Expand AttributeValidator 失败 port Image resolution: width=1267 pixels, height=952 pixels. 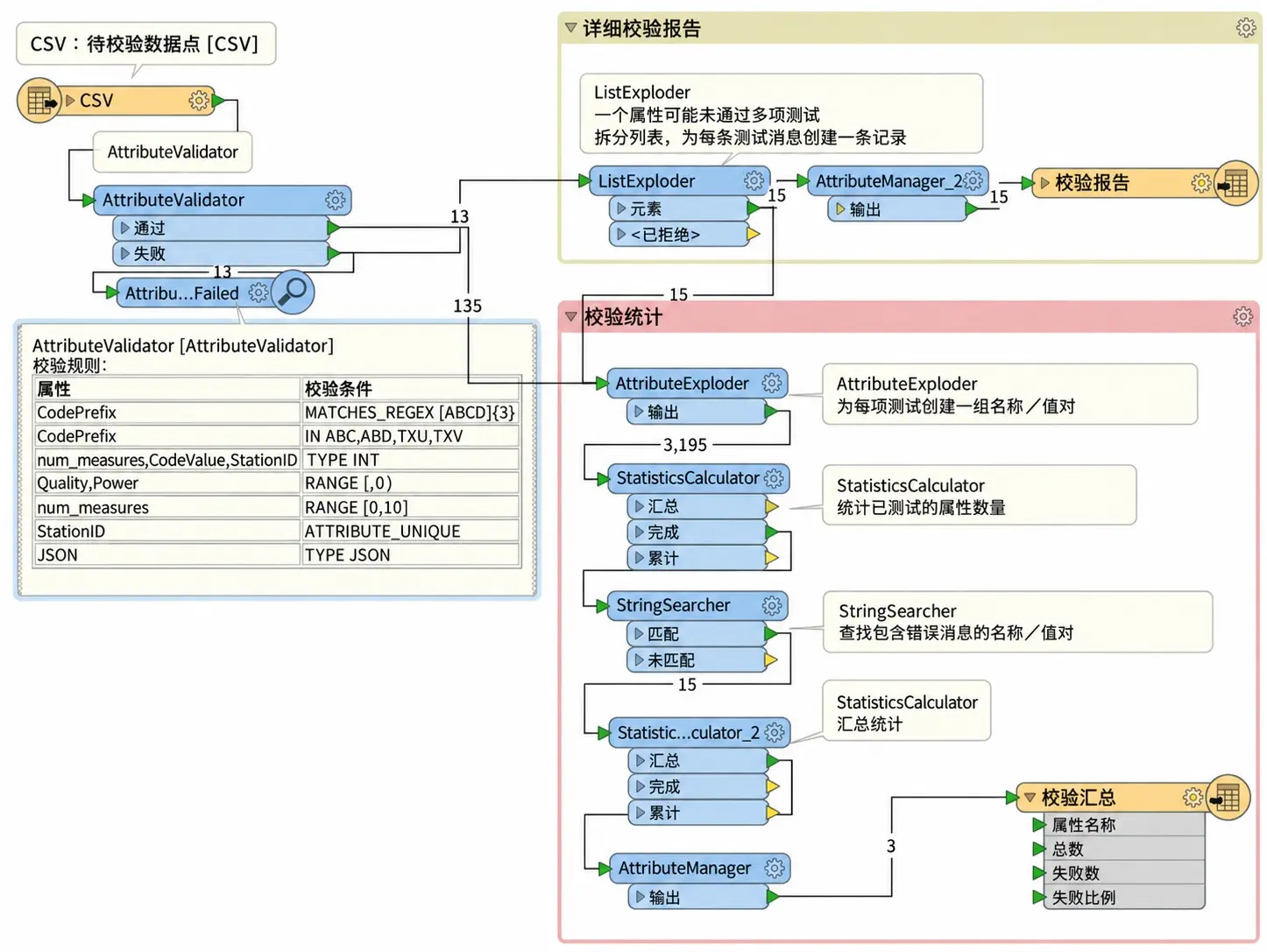(124, 253)
